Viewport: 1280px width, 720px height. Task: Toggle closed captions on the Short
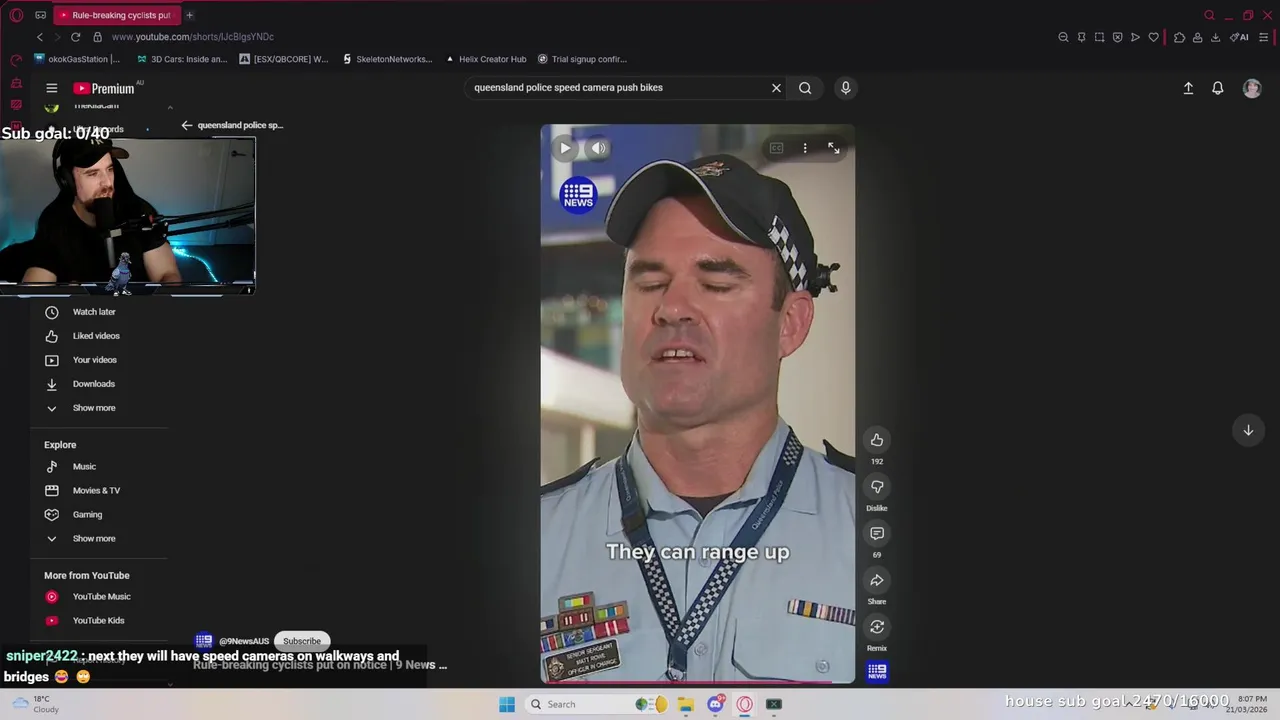[x=776, y=148]
